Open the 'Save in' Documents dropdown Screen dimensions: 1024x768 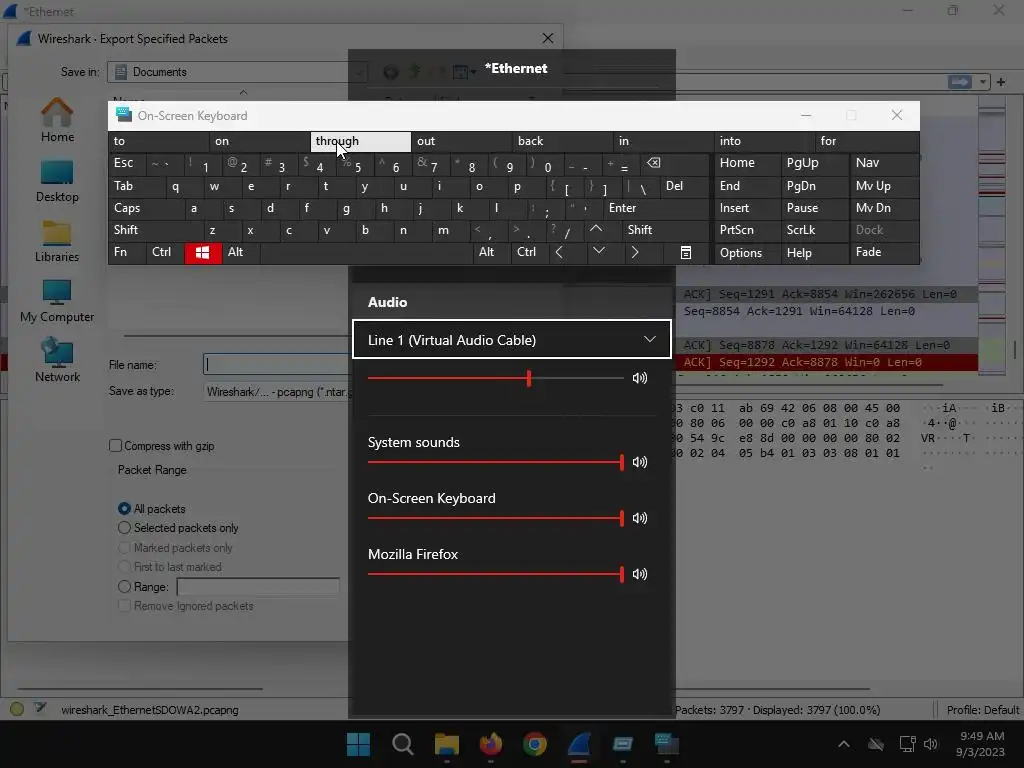tap(238, 72)
